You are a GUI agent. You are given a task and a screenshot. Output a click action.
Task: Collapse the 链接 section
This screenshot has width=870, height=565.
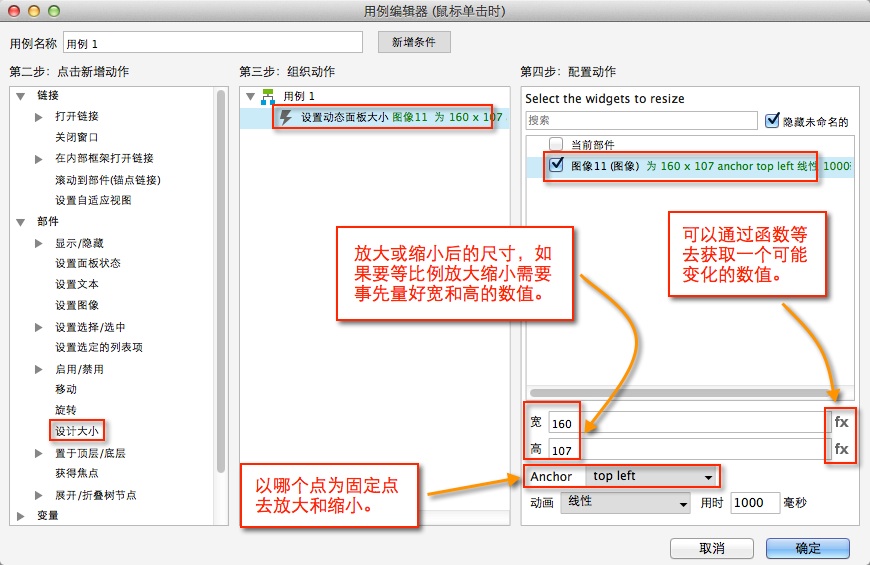(20, 96)
